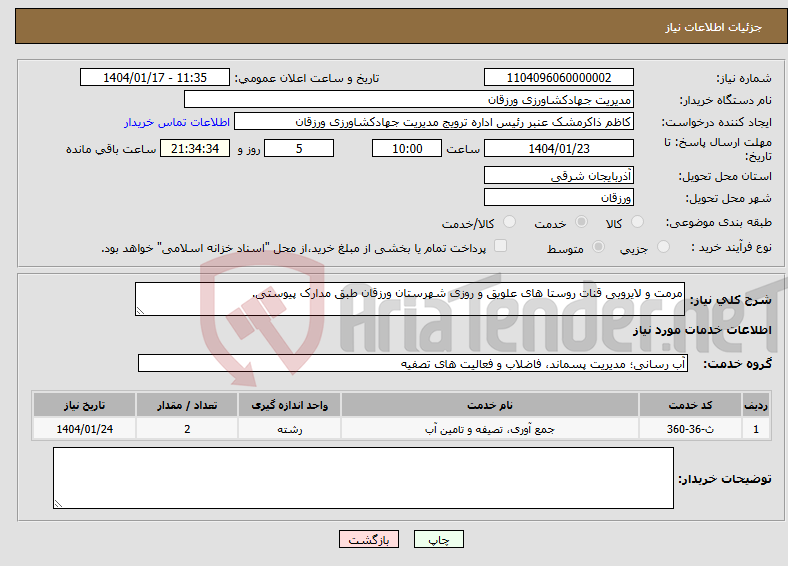
Task: Click the quantity cell showing 2
Action: pyautogui.click(x=187, y=429)
